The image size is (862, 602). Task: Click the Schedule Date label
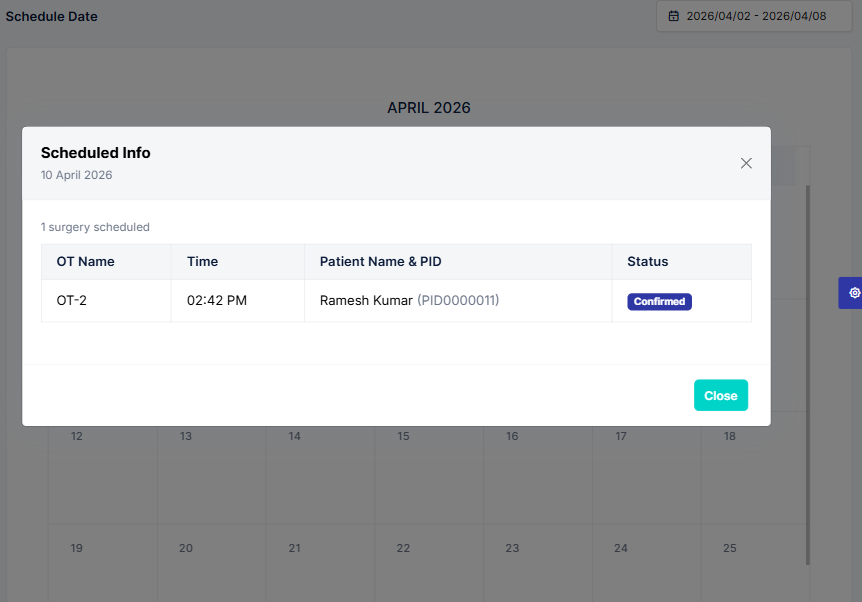click(51, 16)
